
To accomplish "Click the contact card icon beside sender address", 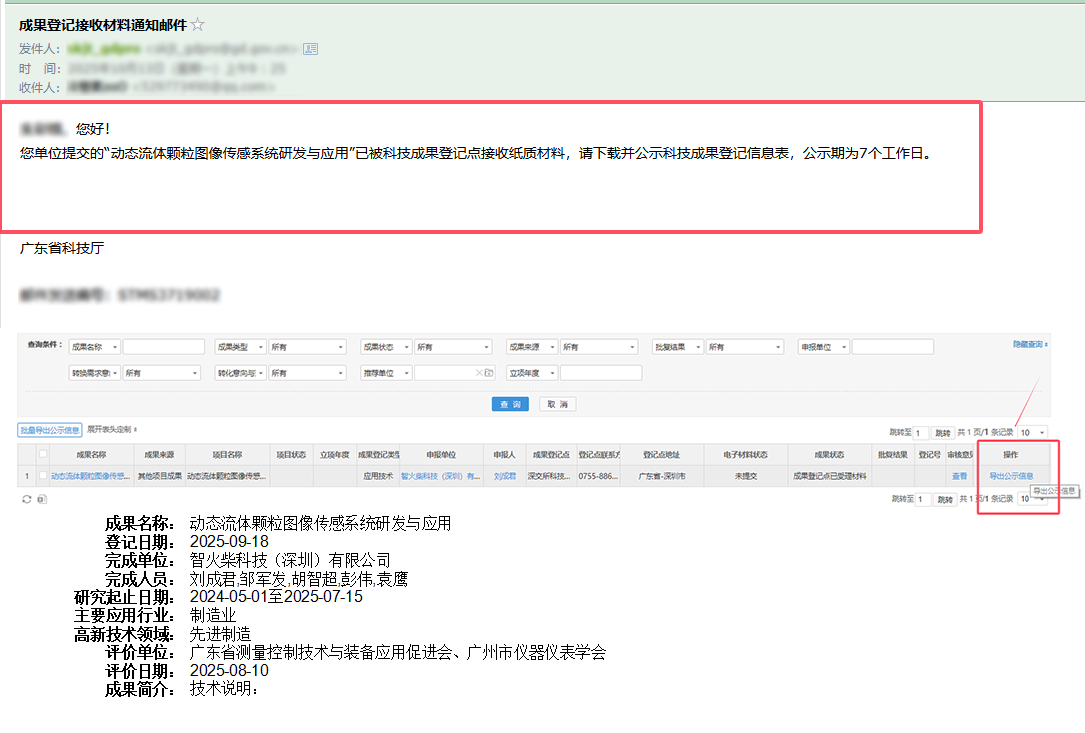I will [x=309, y=48].
